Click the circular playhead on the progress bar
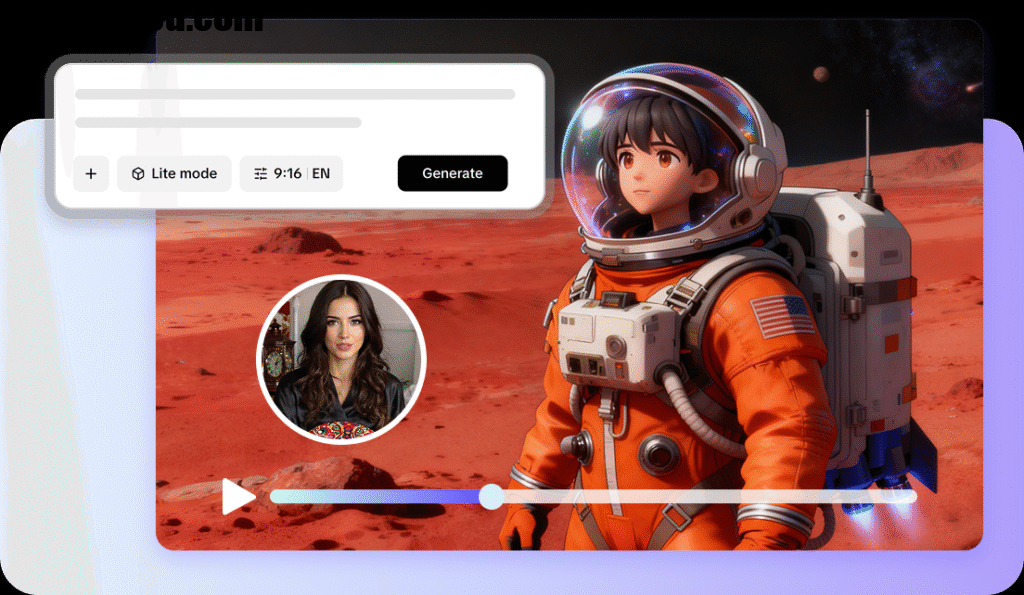This screenshot has width=1024, height=595. [x=491, y=497]
